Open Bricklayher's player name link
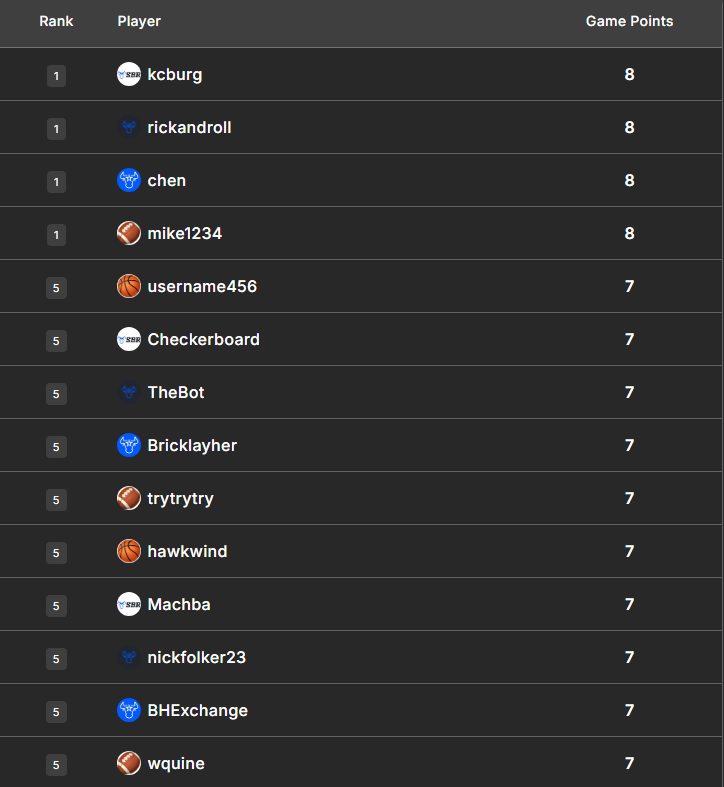 (x=192, y=445)
